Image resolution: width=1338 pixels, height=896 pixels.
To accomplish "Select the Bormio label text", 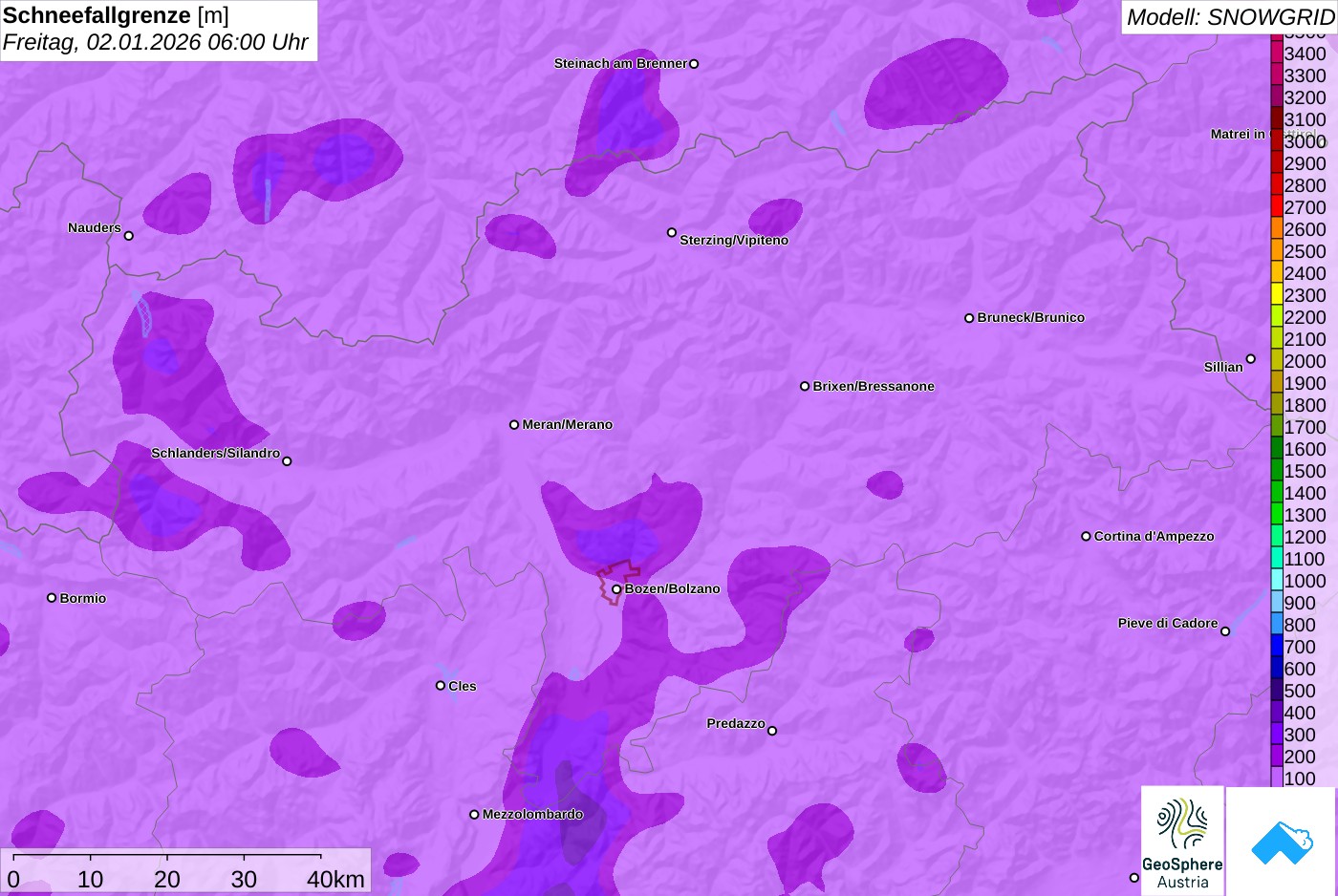I will pyautogui.click(x=83, y=598).
